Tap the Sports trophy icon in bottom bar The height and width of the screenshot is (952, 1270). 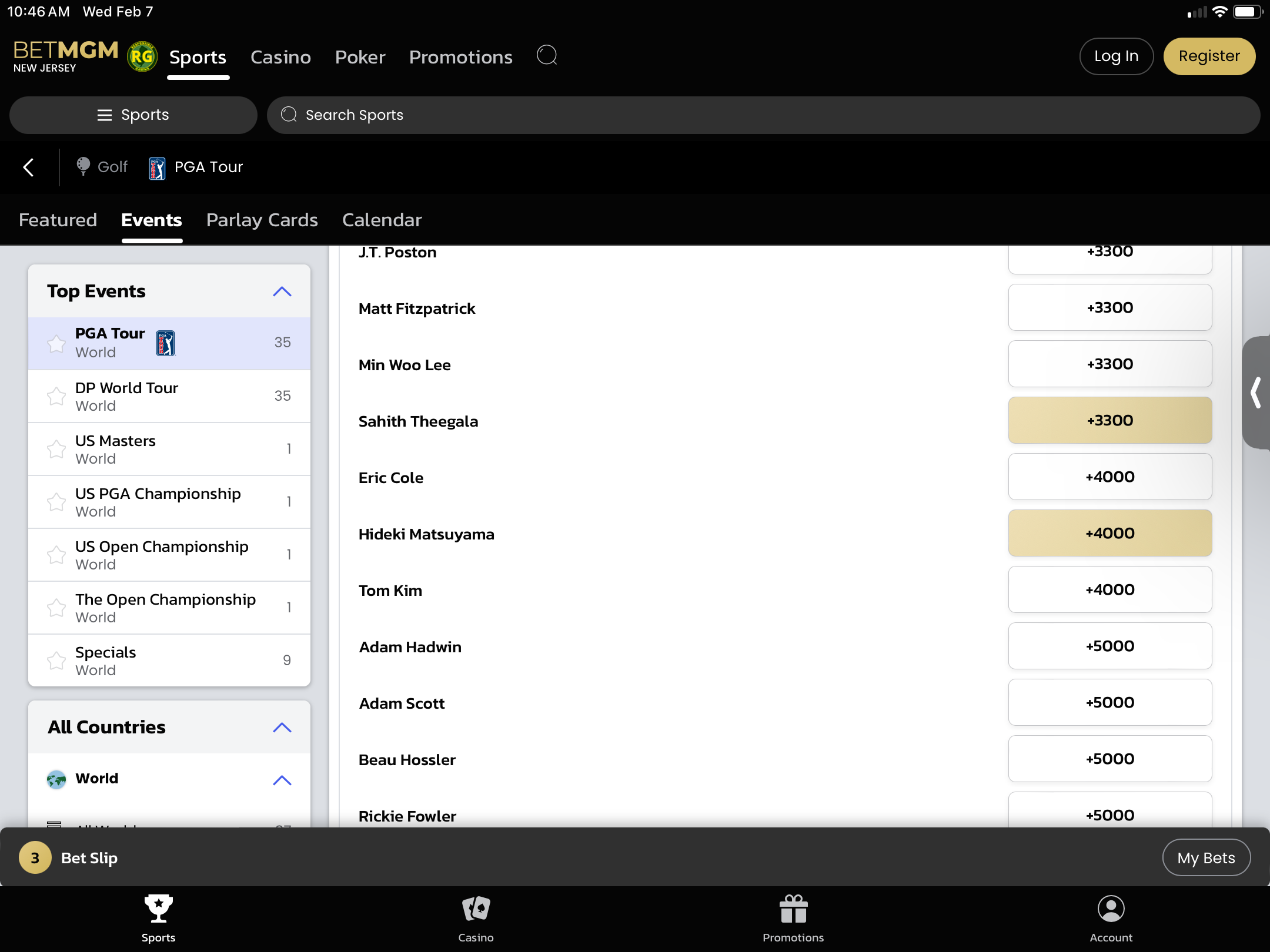coord(158,909)
